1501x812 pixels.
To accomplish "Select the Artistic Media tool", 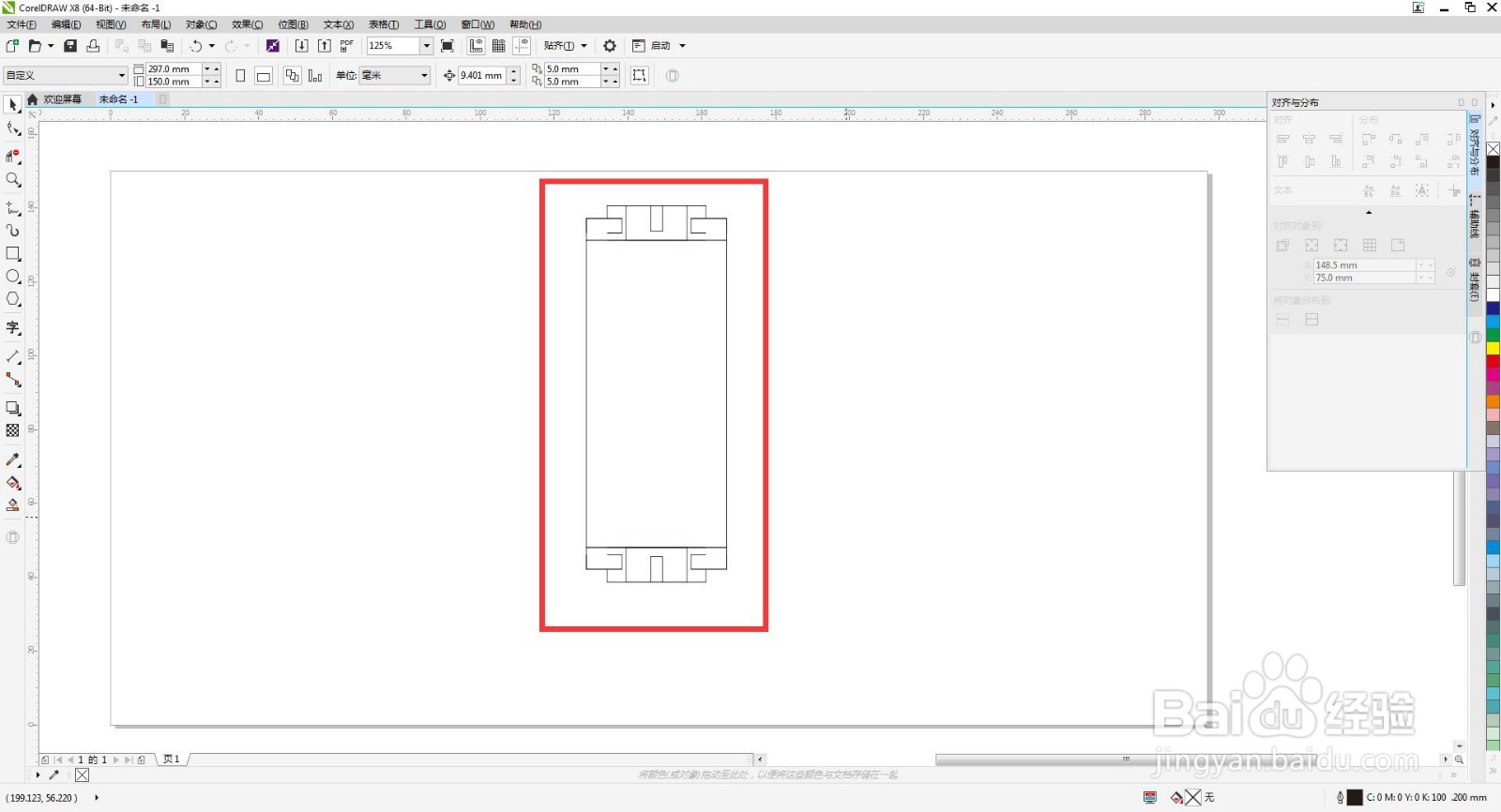I will click(x=13, y=230).
